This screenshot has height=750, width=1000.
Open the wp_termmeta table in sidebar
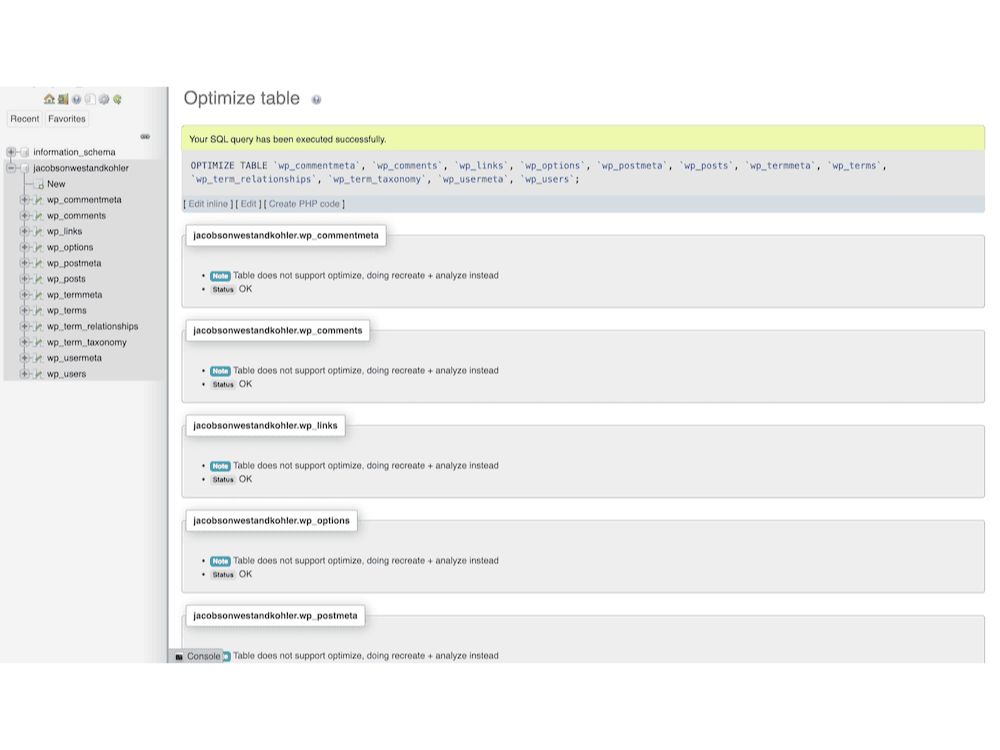pyautogui.click(x=75, y=295)
